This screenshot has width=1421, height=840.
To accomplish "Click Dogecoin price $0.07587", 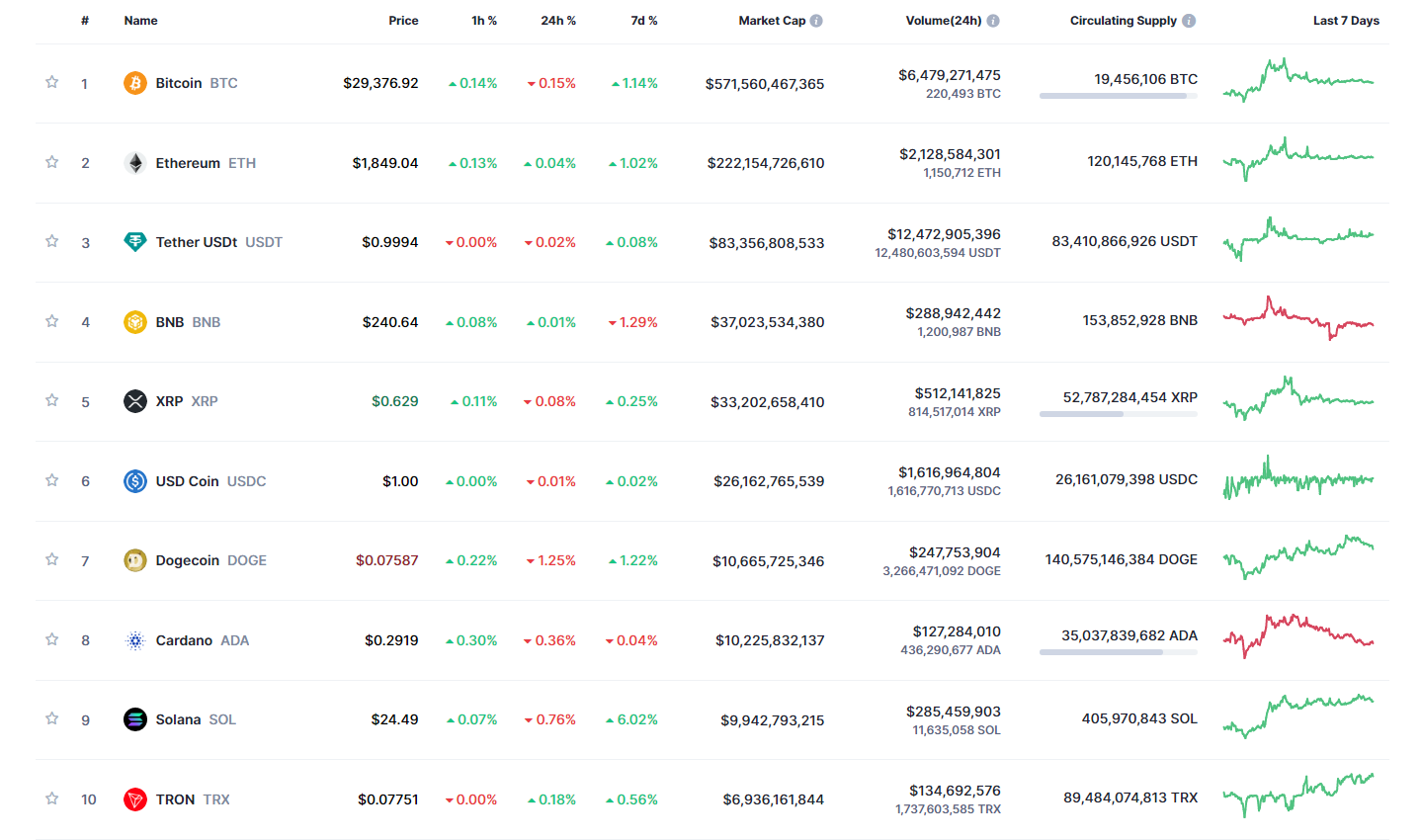I will [x=387, y=560].
